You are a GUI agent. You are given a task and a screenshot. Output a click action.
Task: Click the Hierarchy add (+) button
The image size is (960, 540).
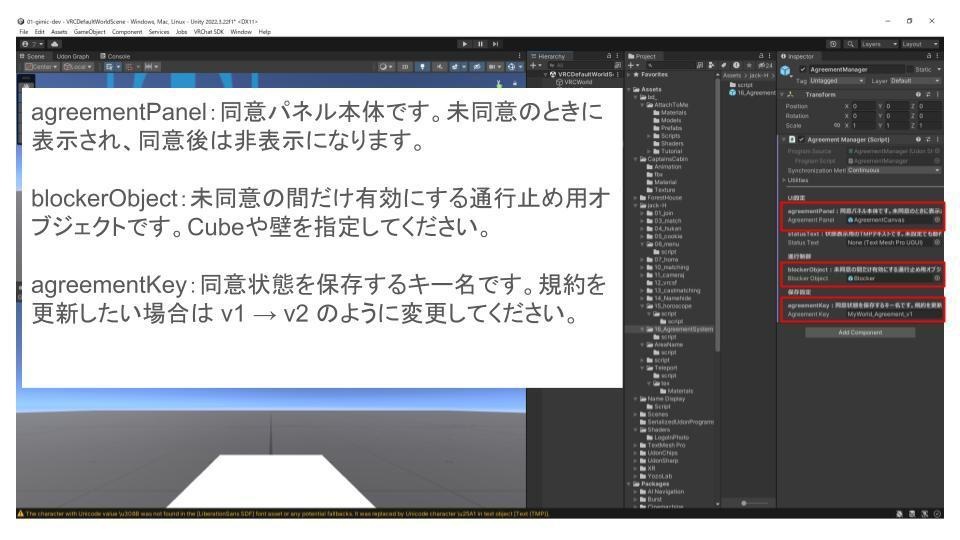[535, 66]
